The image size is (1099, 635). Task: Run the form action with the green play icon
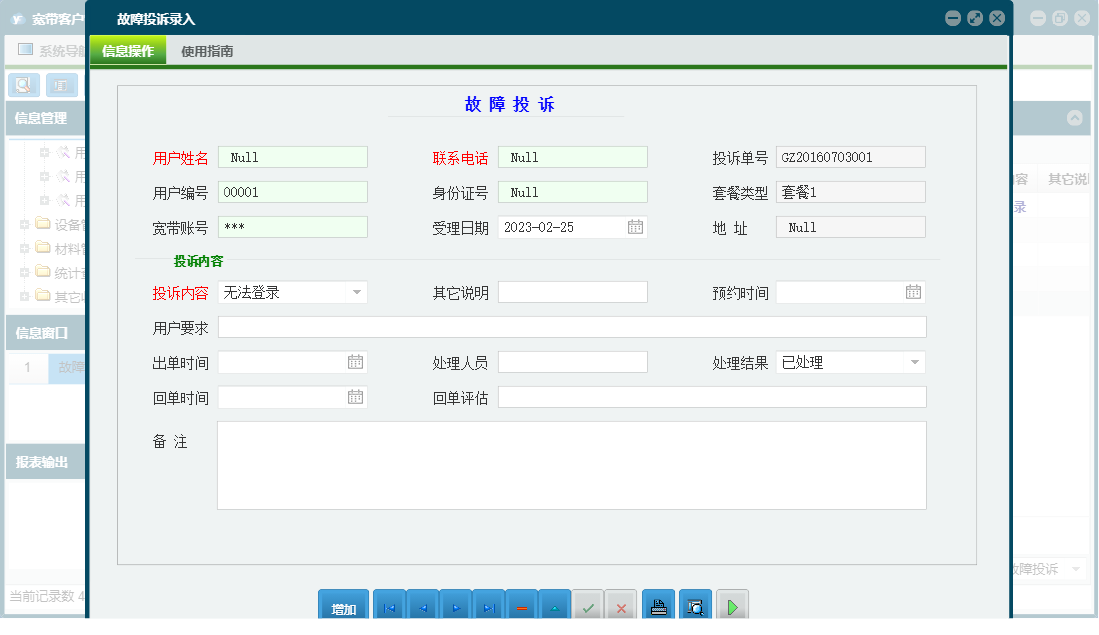click(x=731, y=607)
